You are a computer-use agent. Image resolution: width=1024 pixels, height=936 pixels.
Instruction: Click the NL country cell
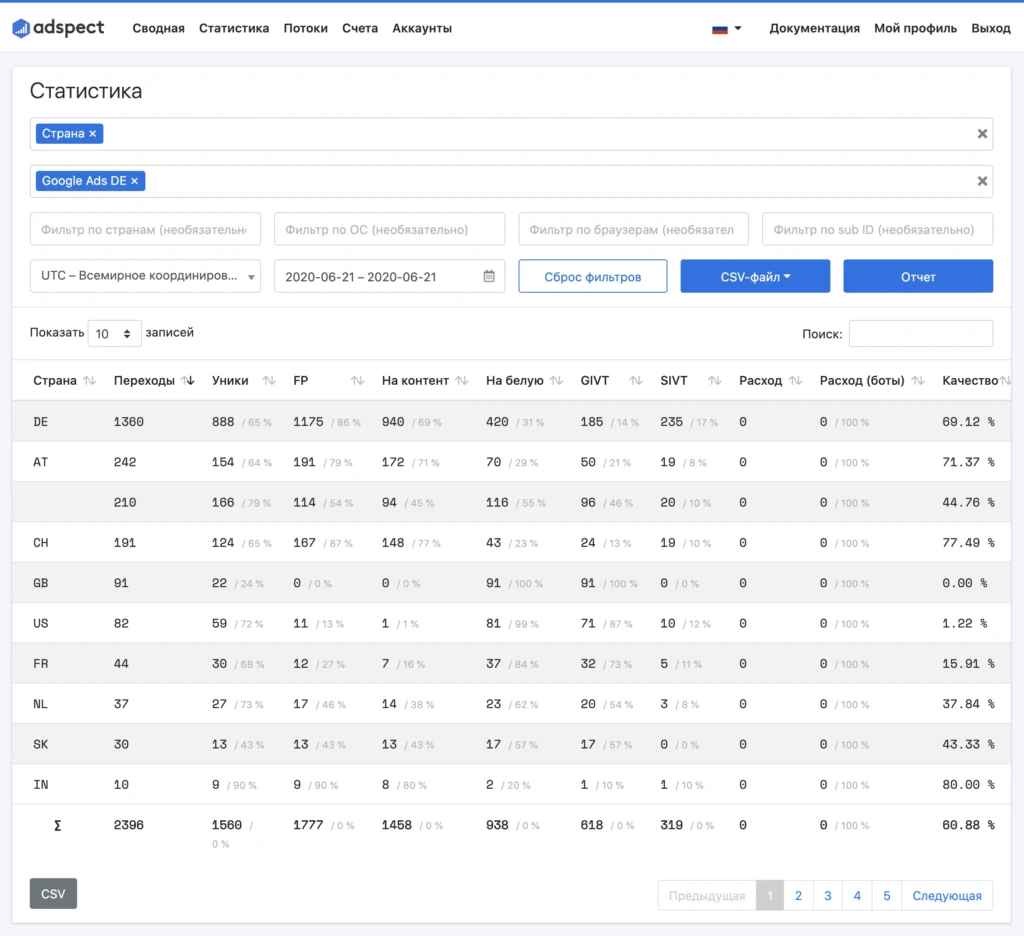tap(40, 704)
